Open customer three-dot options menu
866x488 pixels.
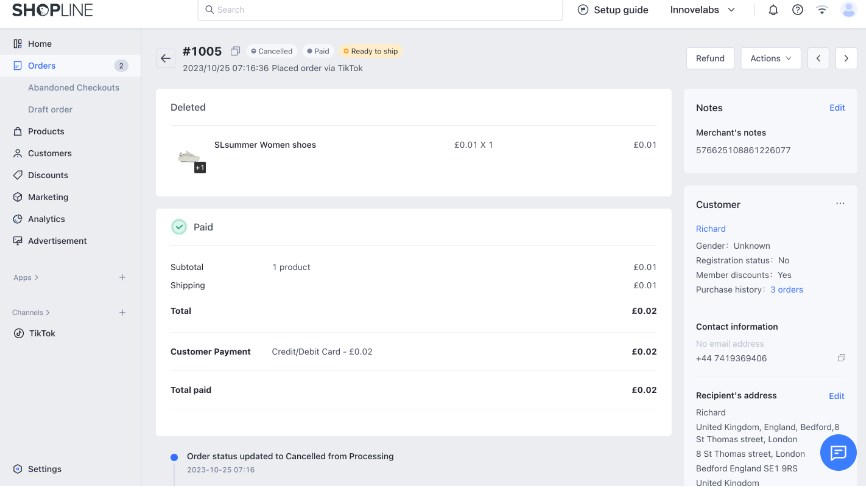click(x=840, y=204)
